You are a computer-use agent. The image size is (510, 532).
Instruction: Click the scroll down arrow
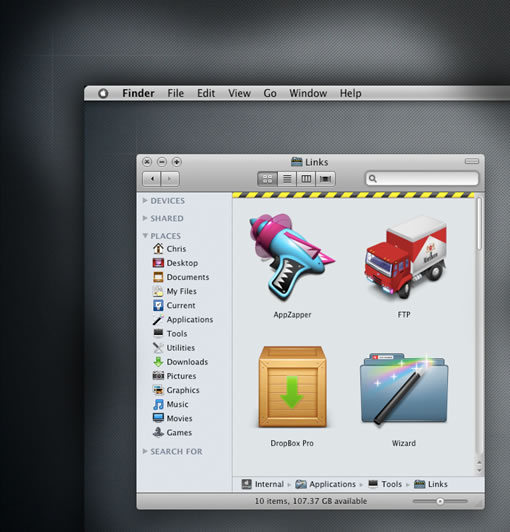point(479,470)
